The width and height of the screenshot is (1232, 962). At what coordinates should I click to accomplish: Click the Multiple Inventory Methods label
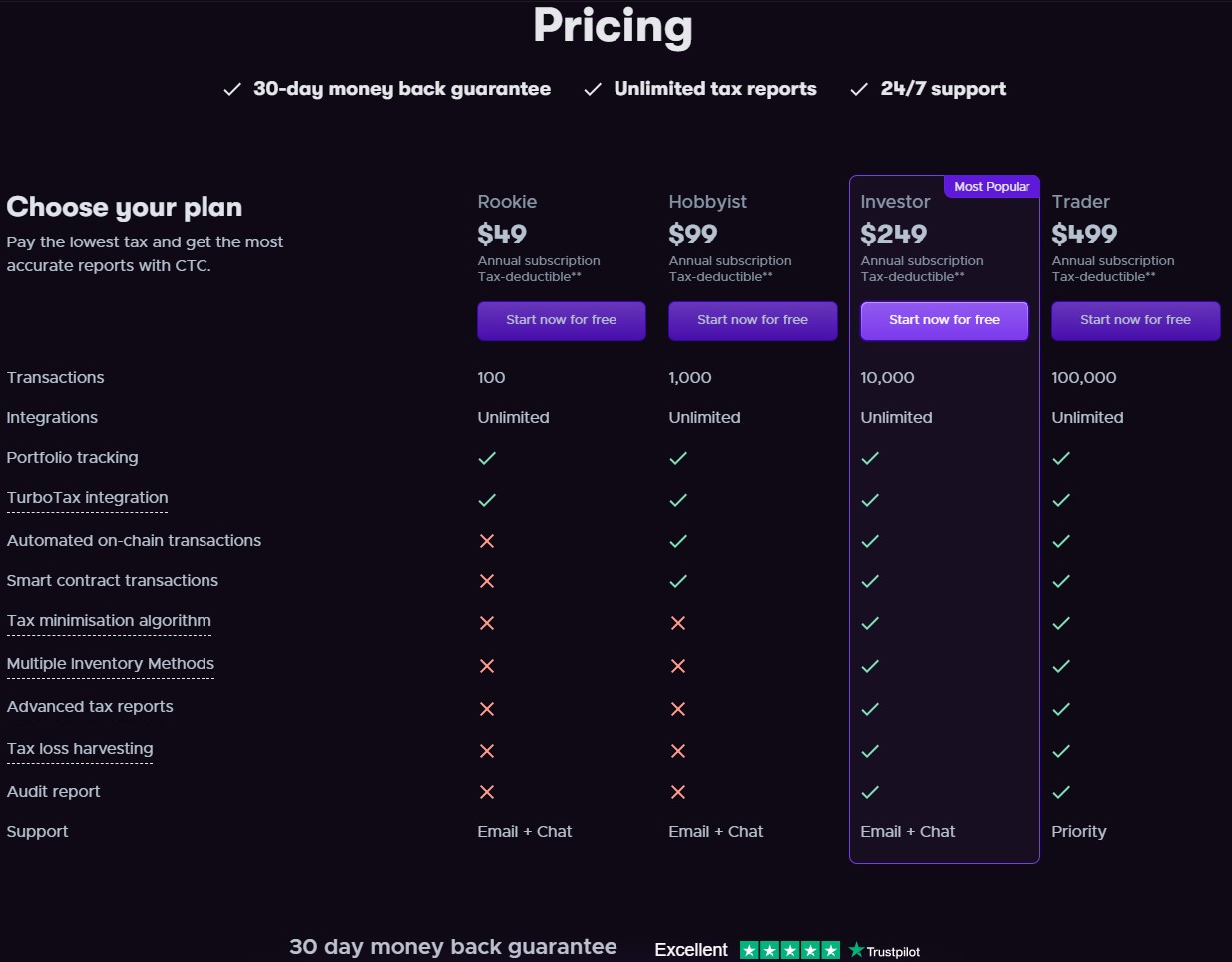[x=110, y=664]
